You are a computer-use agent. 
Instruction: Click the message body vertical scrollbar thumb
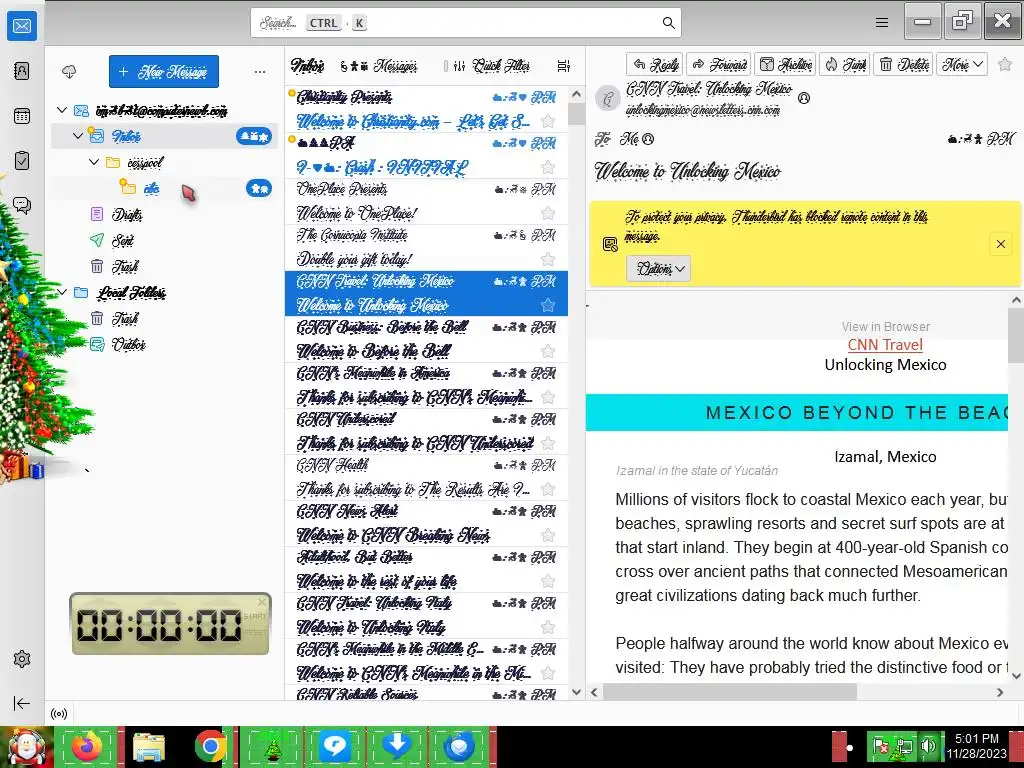coord(1016,336)
